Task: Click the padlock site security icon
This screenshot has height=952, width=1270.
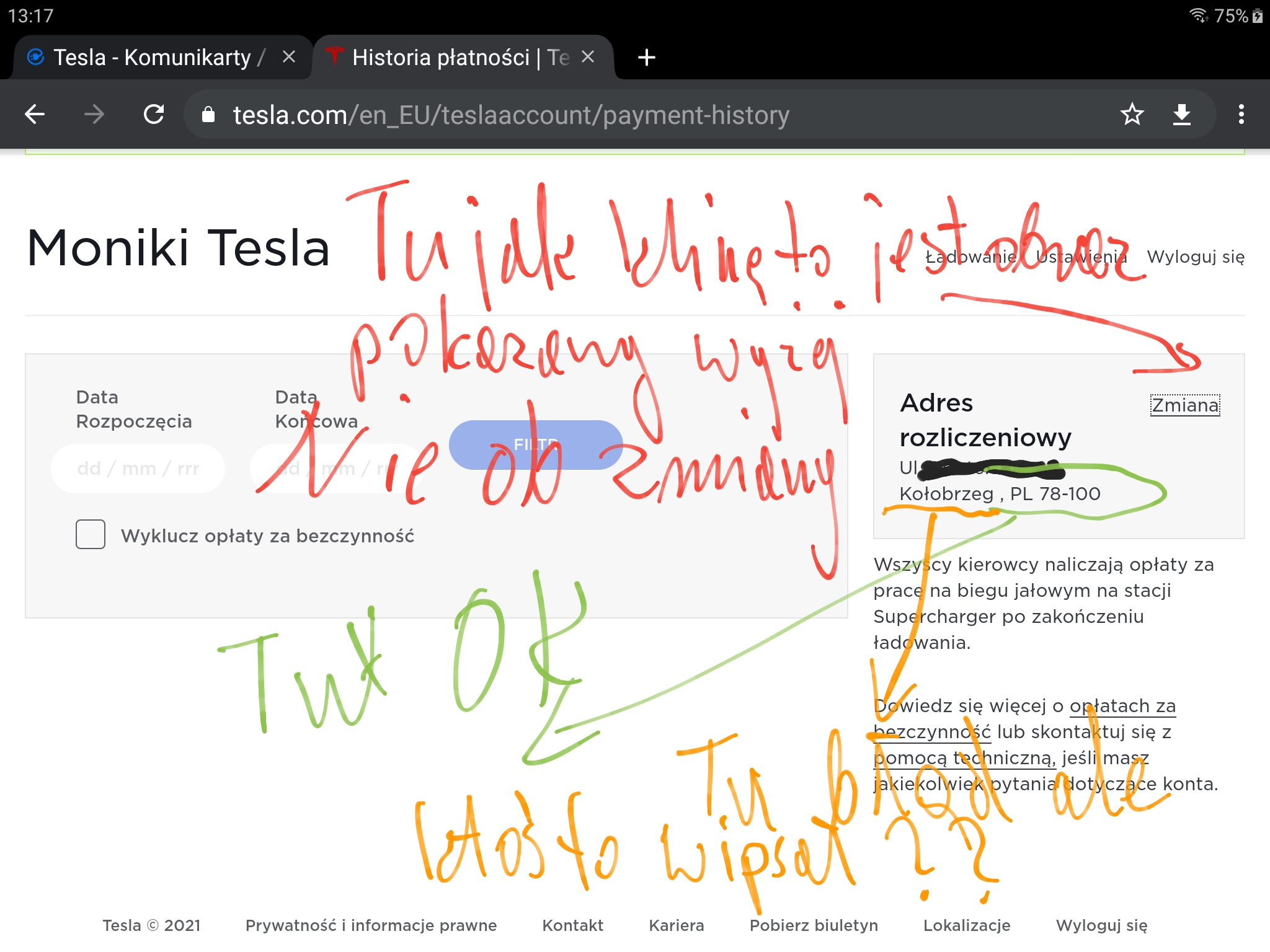Action: pos(208,115)
